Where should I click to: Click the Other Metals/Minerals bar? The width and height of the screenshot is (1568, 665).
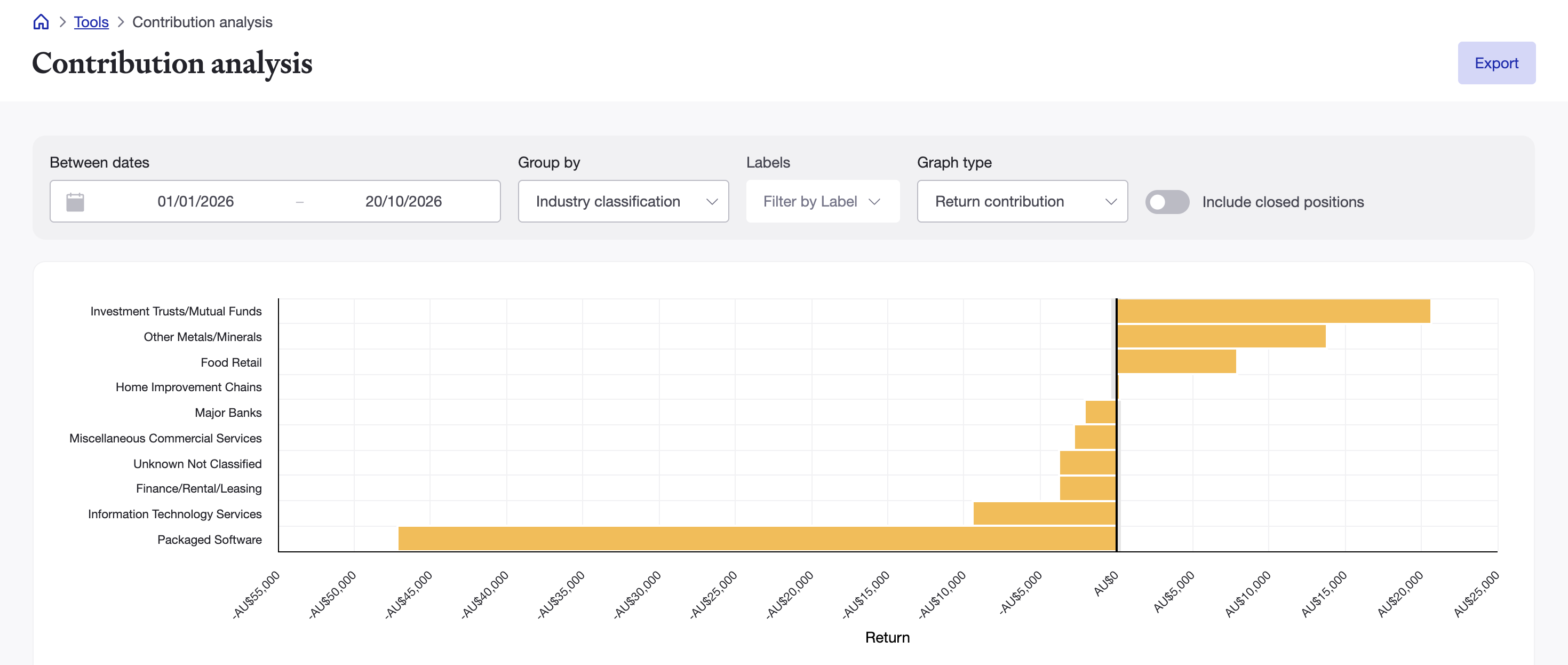click(1221, 336)
